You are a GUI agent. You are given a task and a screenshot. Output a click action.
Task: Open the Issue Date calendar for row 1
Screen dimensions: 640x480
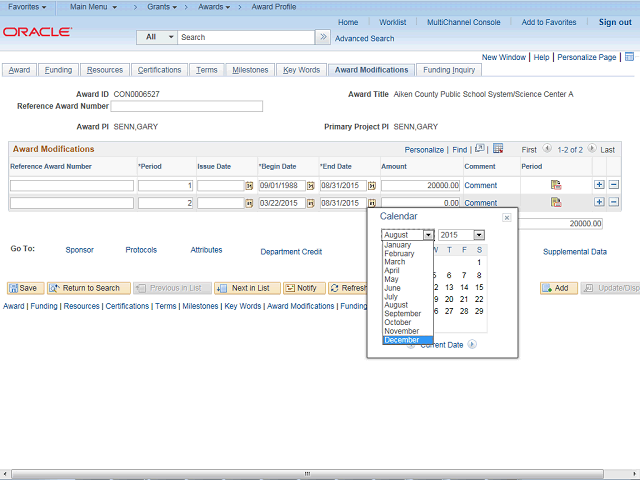[250, 186]
